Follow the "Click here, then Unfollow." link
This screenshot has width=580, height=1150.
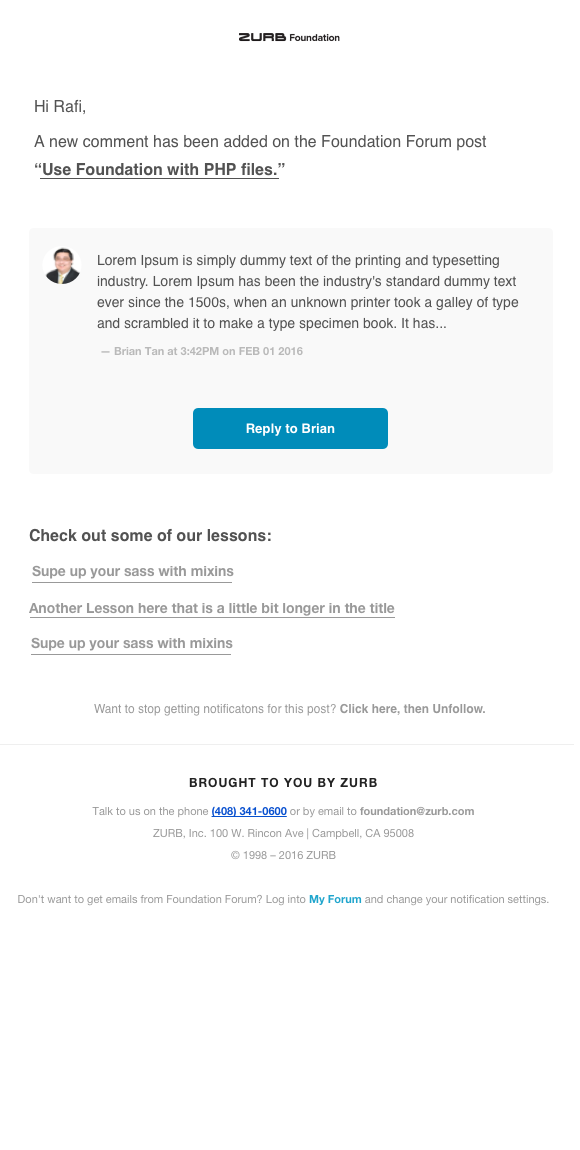click(412, 709)
